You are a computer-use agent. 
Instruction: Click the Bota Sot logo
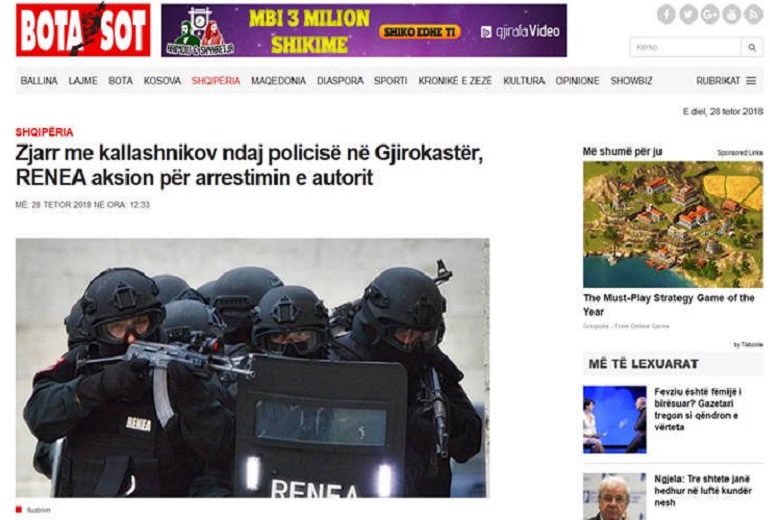(83, 30)
